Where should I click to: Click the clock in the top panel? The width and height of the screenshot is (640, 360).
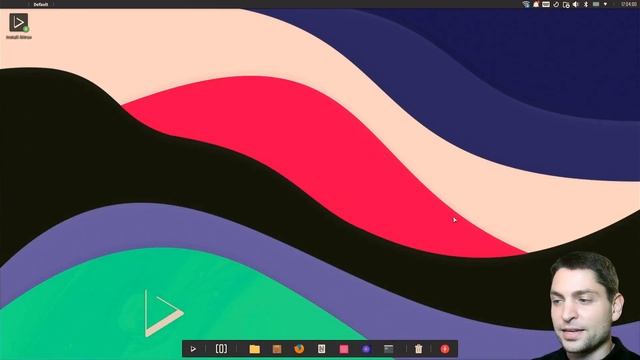pos(629,4)
